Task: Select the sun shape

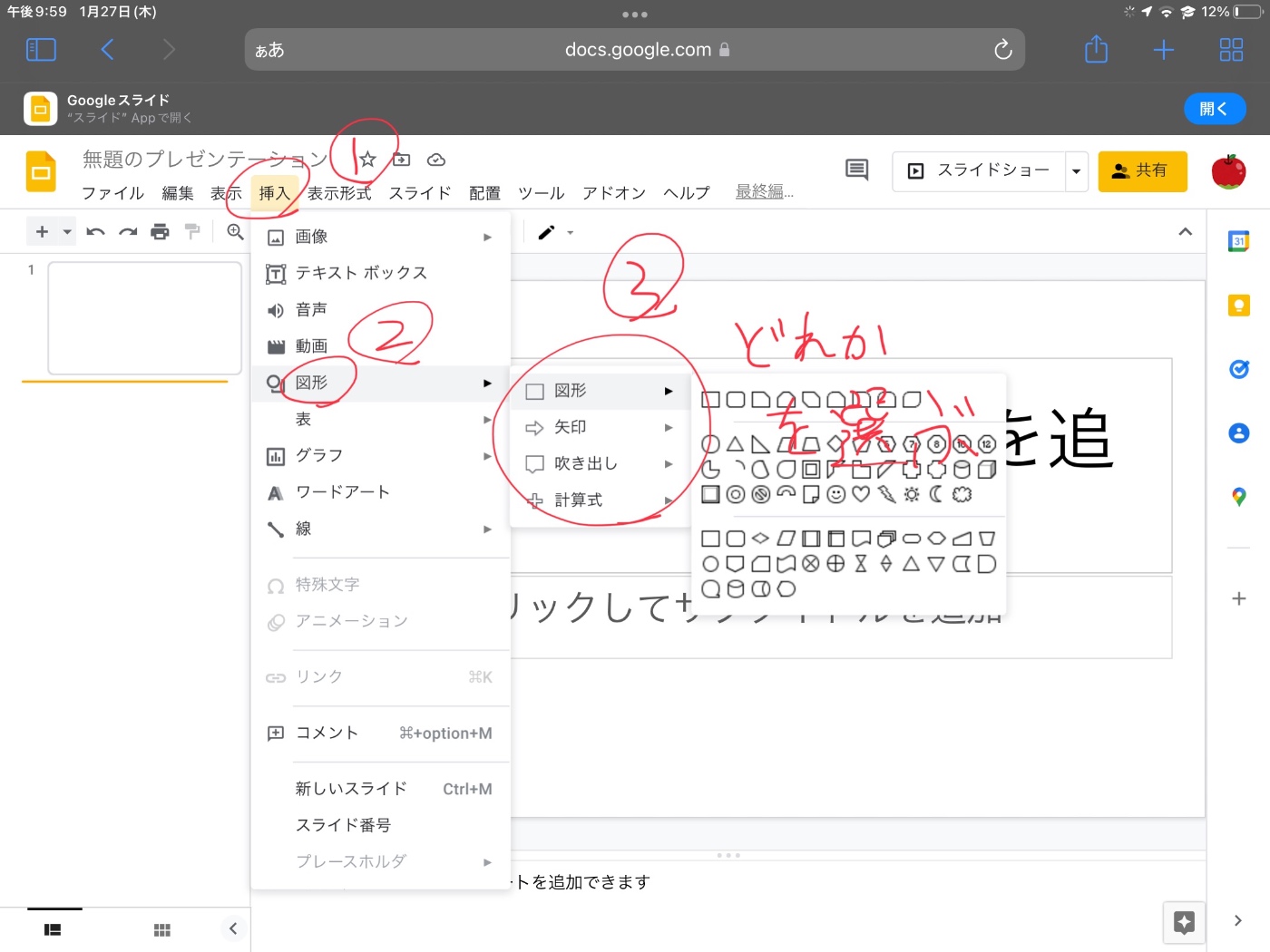Action: [912, 494]
